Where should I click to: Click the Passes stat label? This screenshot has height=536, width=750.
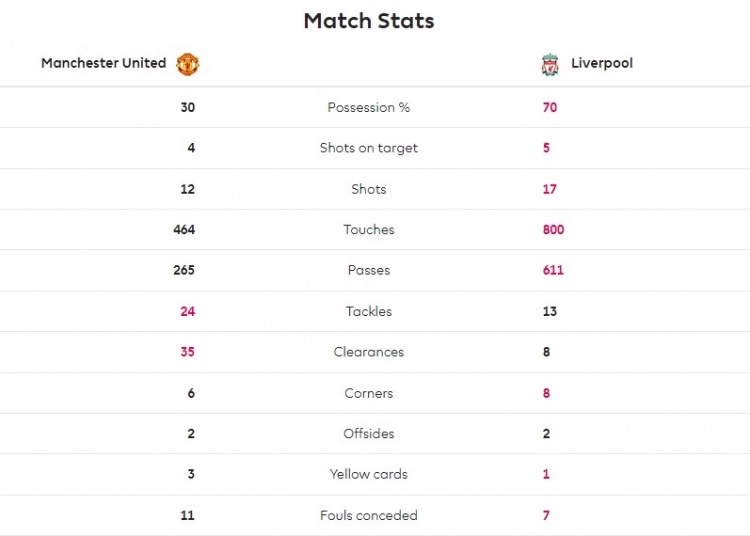[x=369, y=270]
